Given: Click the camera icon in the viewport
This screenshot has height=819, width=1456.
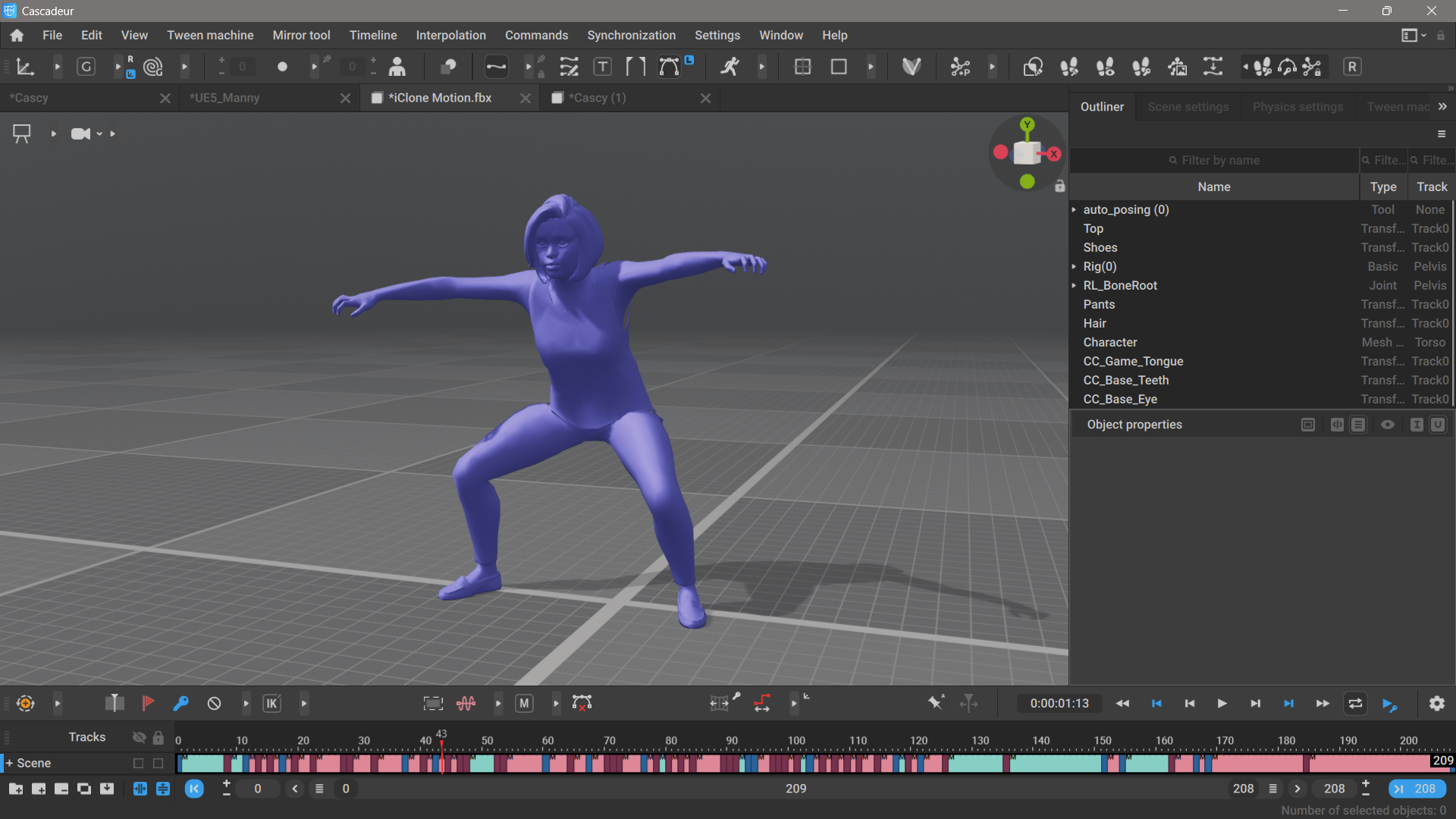Looking at the screenshot, I should 80,134.
